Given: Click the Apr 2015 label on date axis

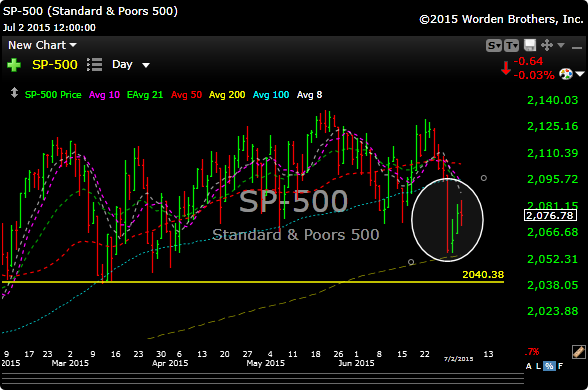Looking at the screenshot, I should click(x=170, y=363).
